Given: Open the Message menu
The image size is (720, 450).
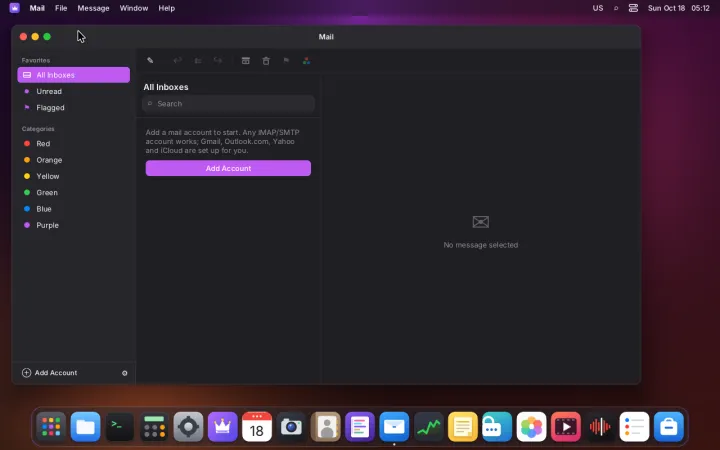Looking at the screenshot, I should (93, 8).
